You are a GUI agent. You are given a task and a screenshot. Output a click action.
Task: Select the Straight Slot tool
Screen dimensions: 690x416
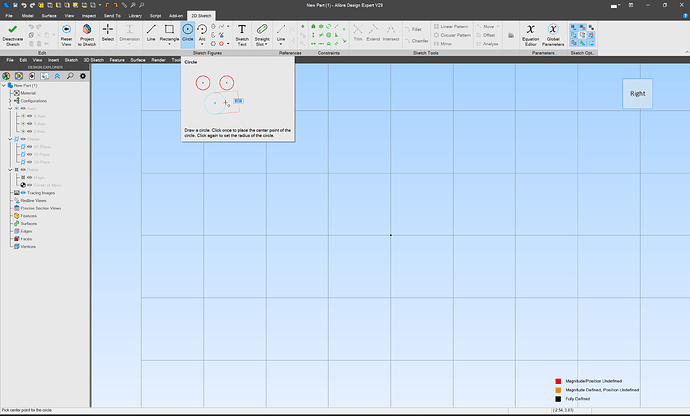(262, 33)
